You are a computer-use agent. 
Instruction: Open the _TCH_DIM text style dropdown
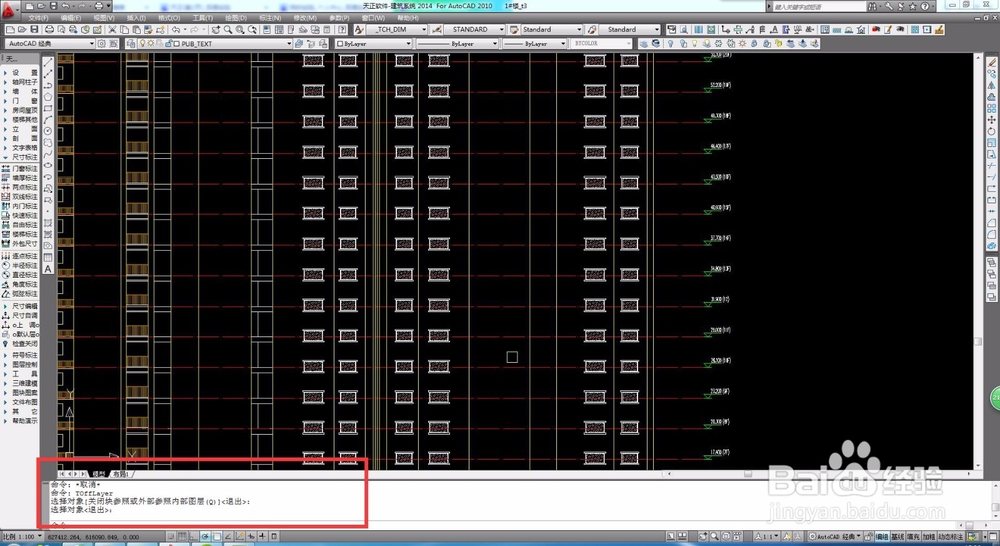click(424, 29)
